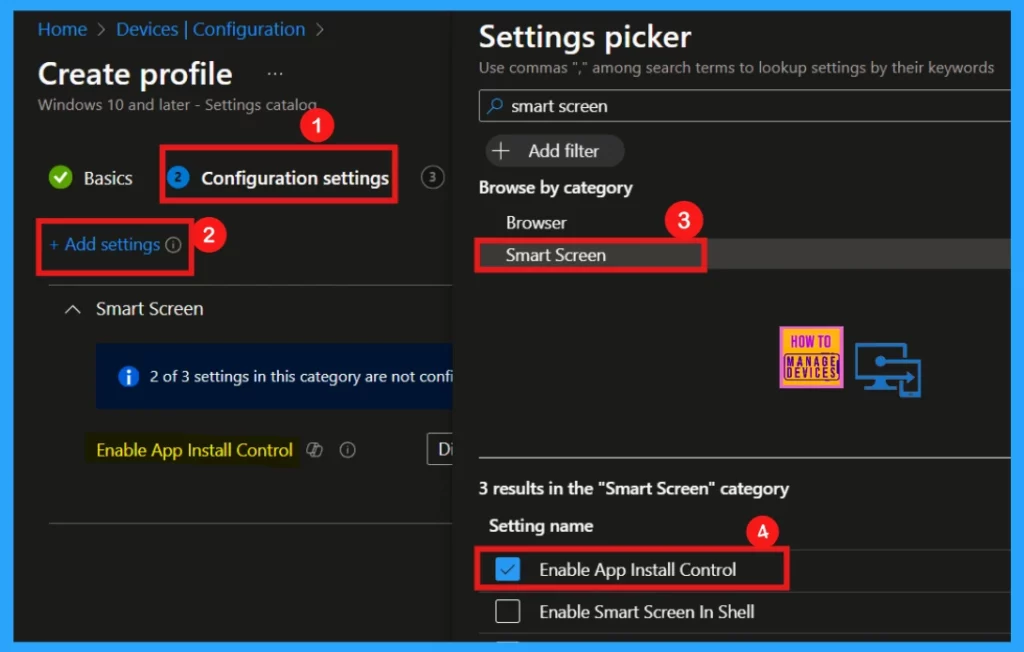Click the Enable App Install Control setting label

pos(194,450)
